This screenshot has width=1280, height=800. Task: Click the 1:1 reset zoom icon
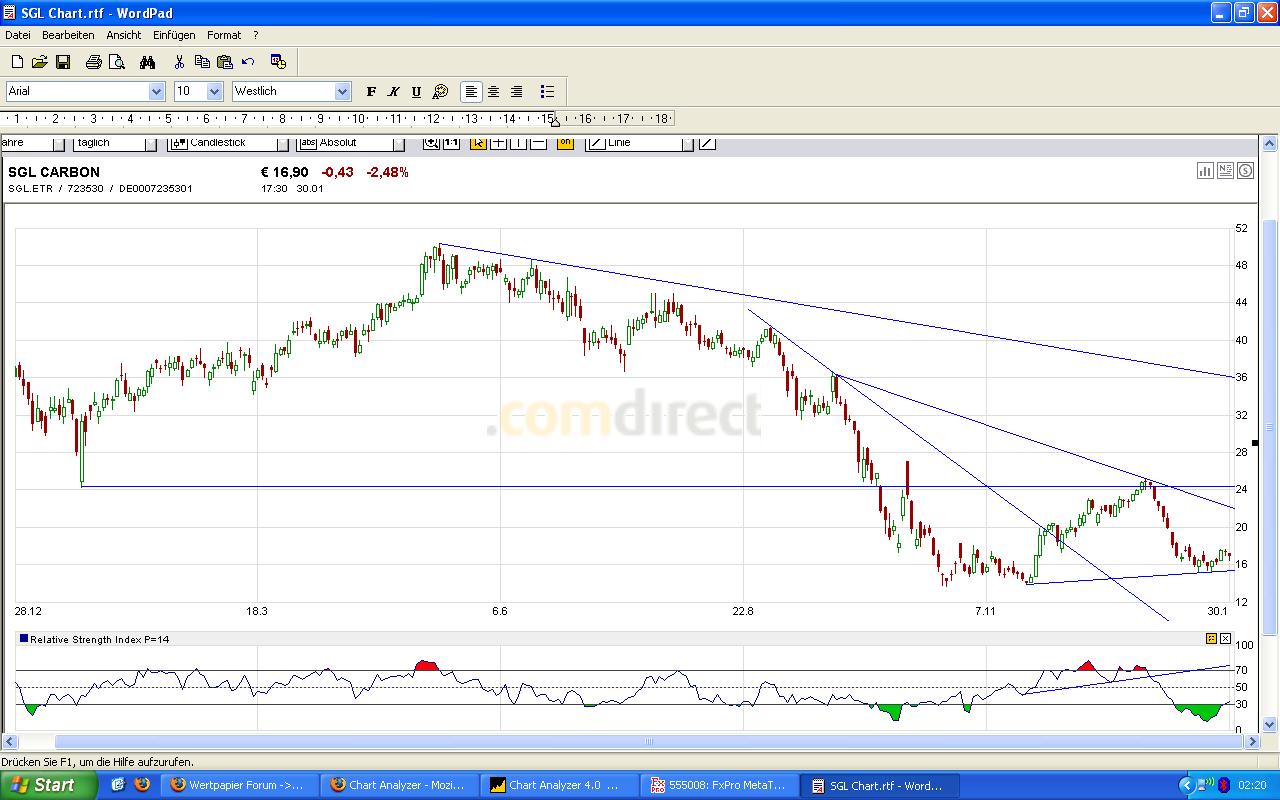pos(451,143)
